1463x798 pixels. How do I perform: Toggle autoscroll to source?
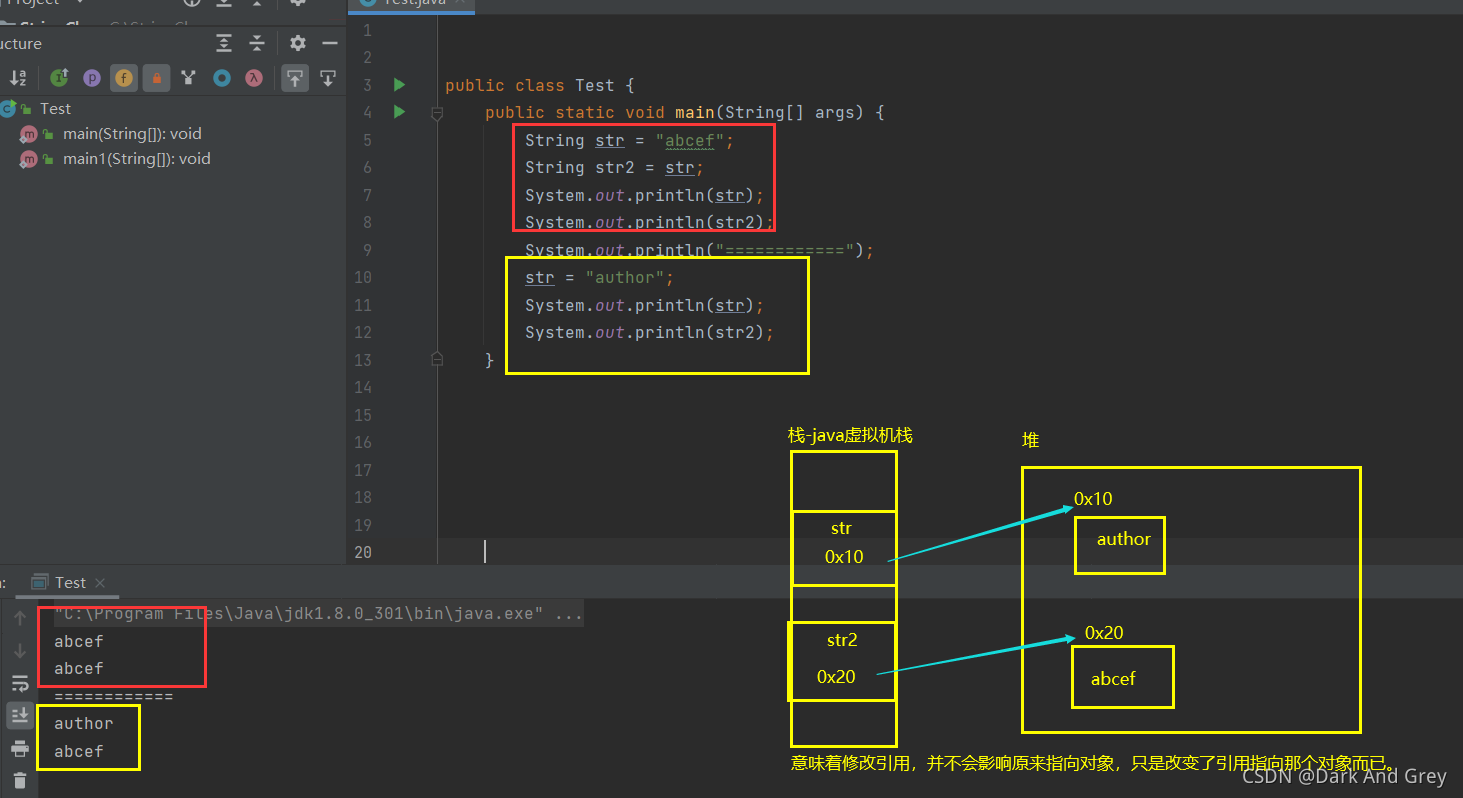click(x=294, y=77)
